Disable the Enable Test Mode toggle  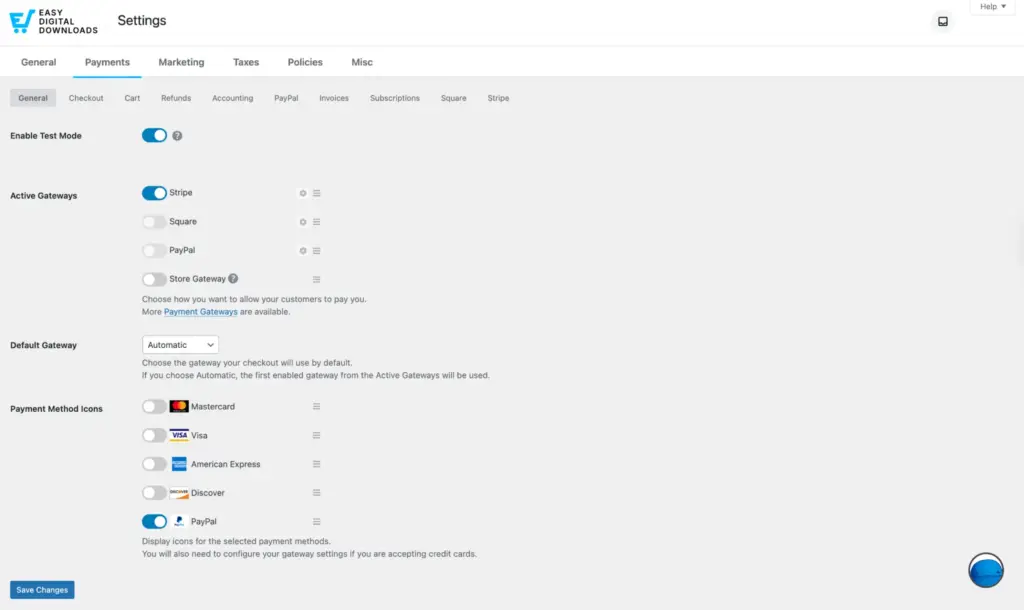pos(154,135)
